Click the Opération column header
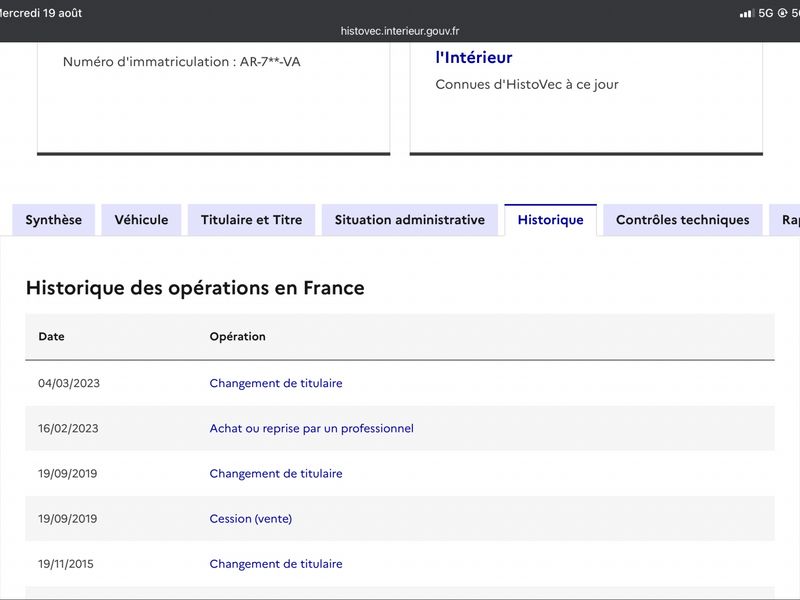The height and width of the screenshot is (600, 800). coord(238,337)
